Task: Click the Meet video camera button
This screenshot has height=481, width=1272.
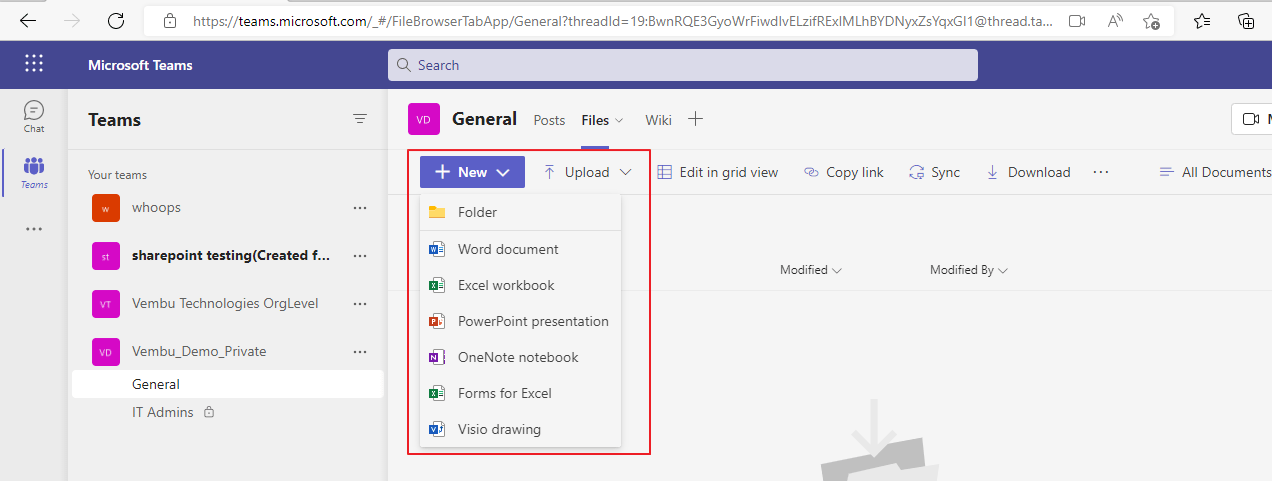Action: click(1251, 119)
